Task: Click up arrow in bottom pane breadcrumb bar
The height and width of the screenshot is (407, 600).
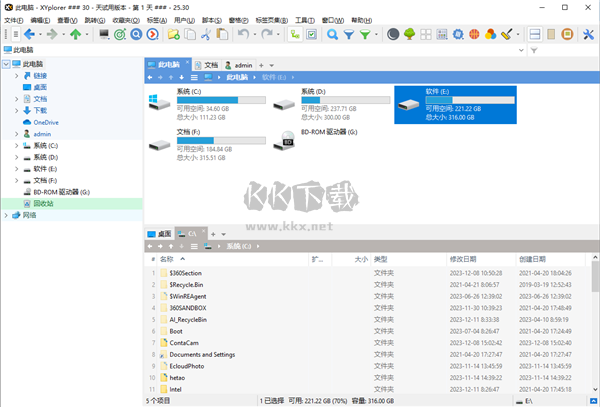Action: 171,246
